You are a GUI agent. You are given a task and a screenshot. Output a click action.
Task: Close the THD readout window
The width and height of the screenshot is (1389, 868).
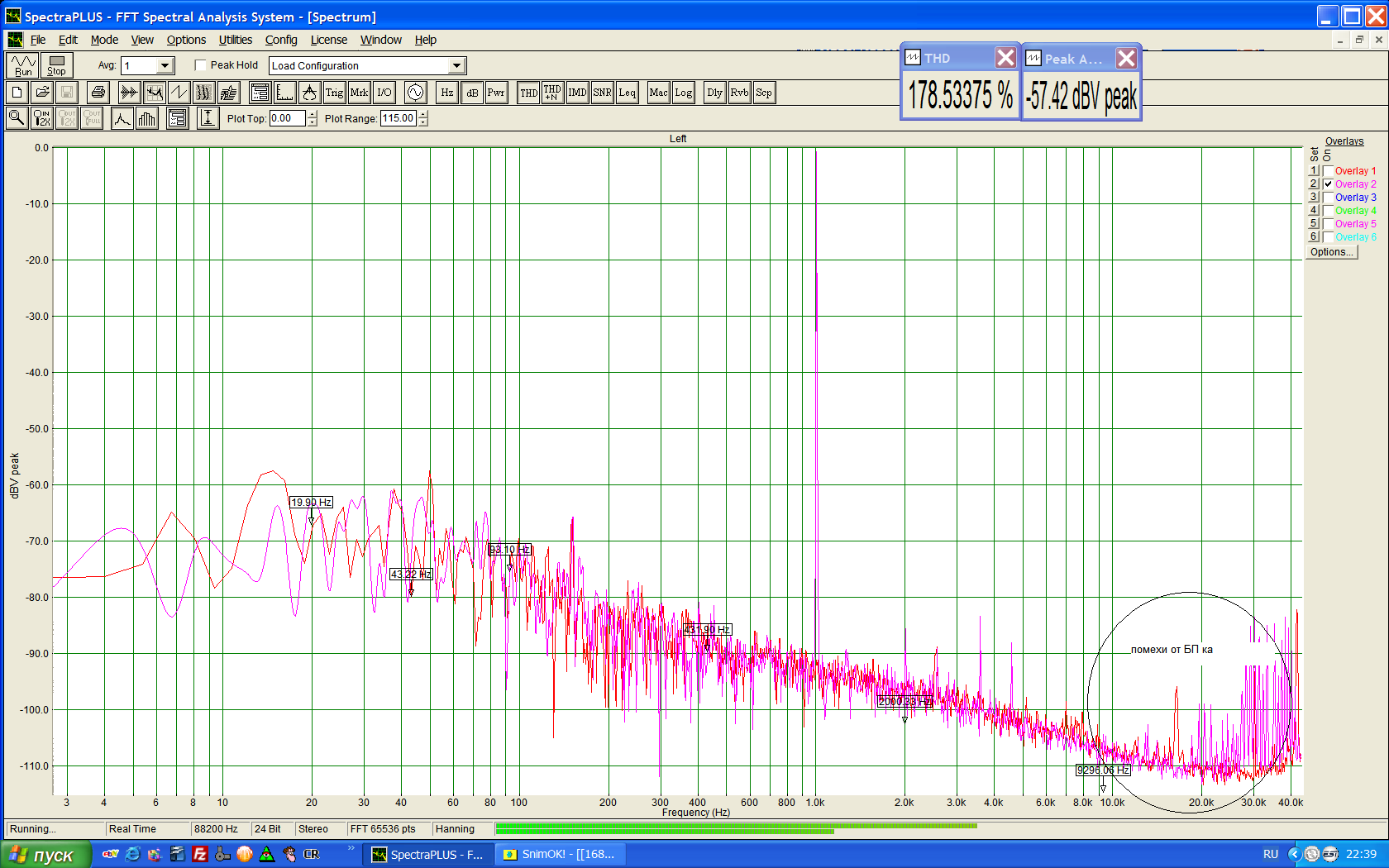click(x=1005, y=58)
